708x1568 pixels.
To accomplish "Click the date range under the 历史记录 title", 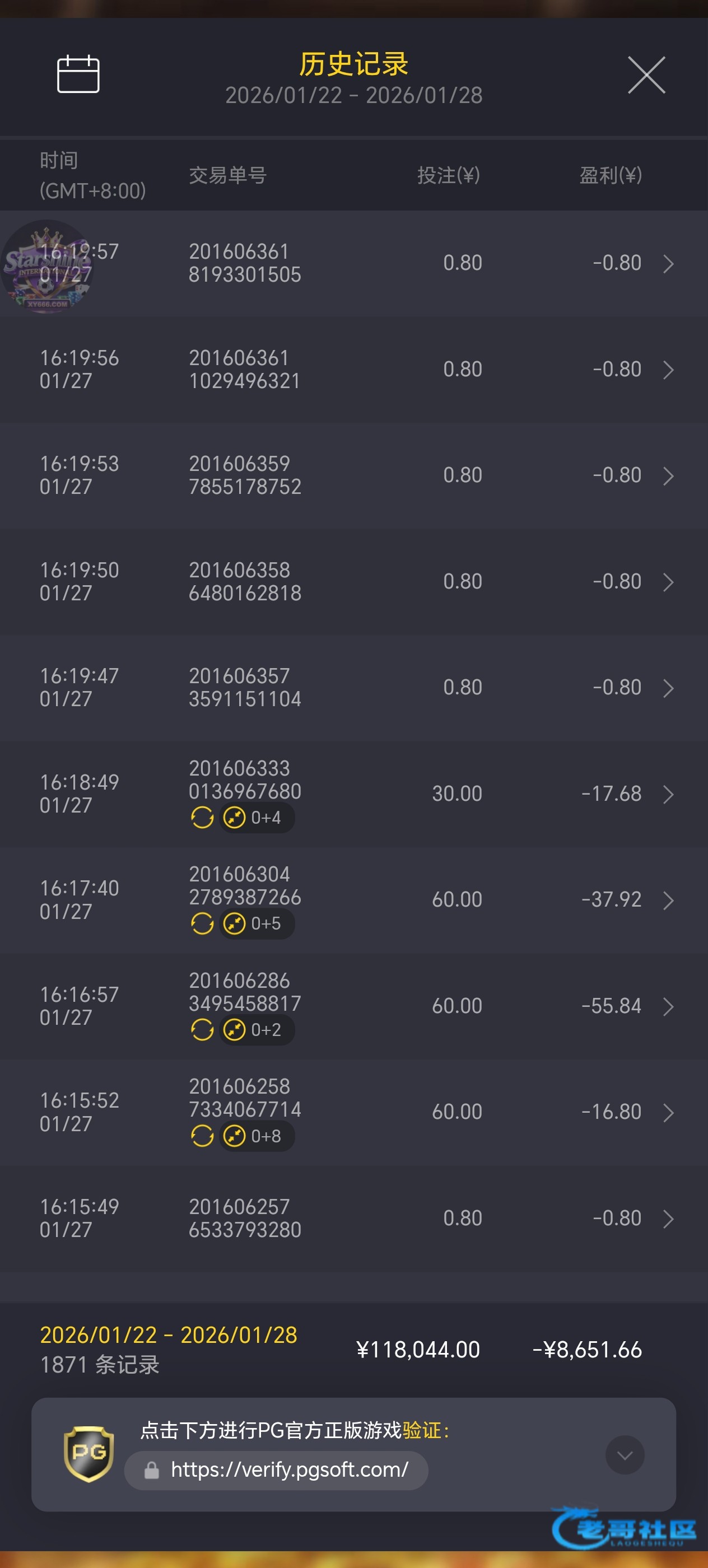I will pos(353,96).
